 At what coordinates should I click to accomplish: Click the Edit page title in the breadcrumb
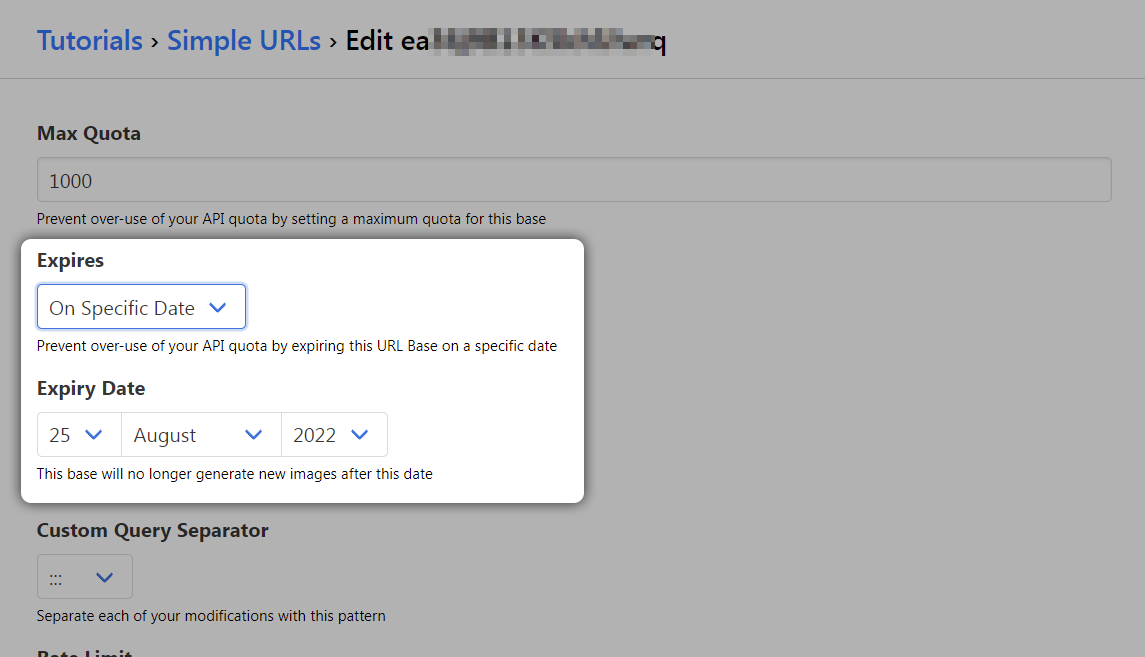click(x=505, y=41)
